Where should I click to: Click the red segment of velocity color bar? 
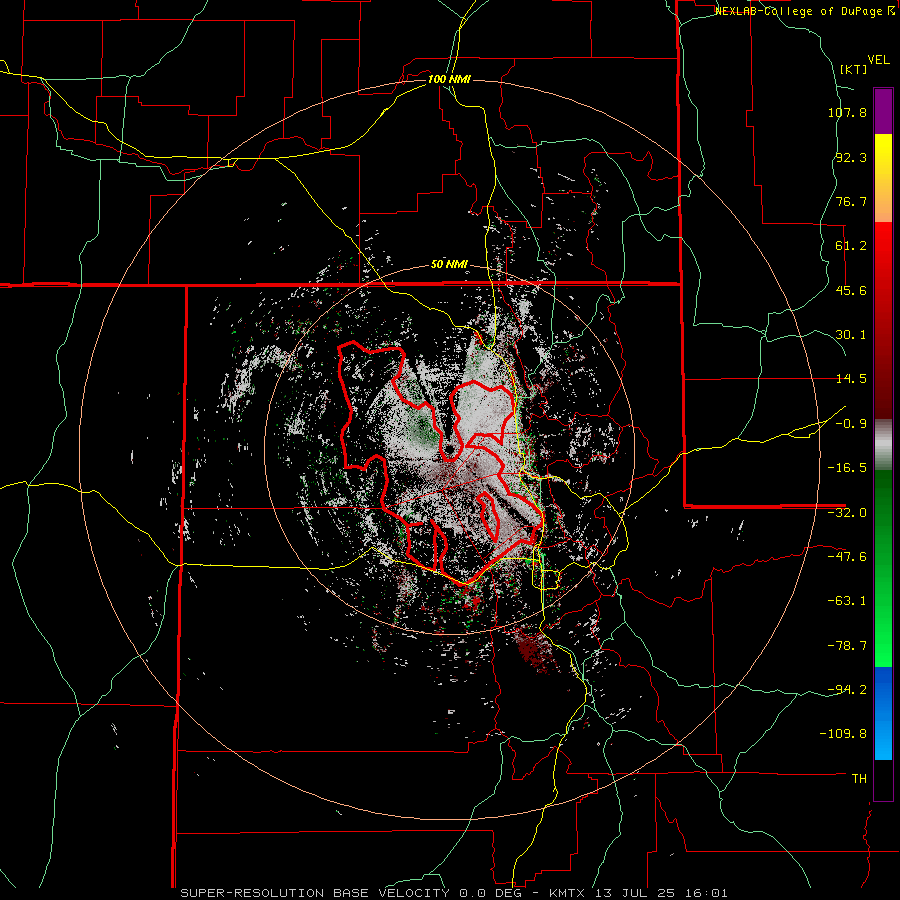click(883, 320)
